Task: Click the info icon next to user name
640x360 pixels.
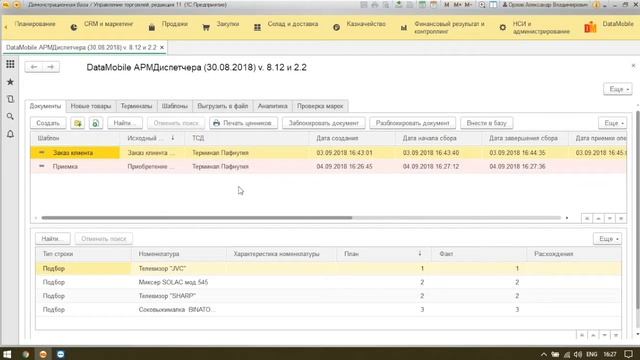Action: pos(596,5)
